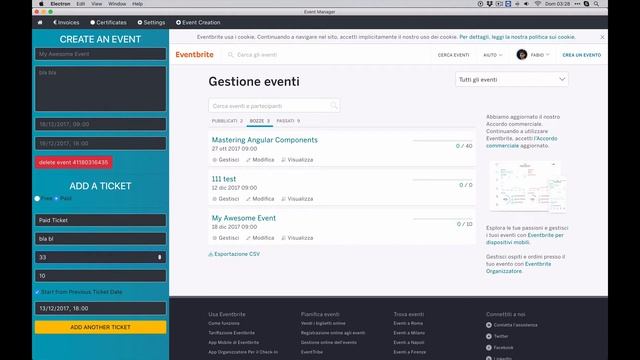Open the Certificates tab
This screenshot has width=640, height=360.
click(x=109, y=22)
